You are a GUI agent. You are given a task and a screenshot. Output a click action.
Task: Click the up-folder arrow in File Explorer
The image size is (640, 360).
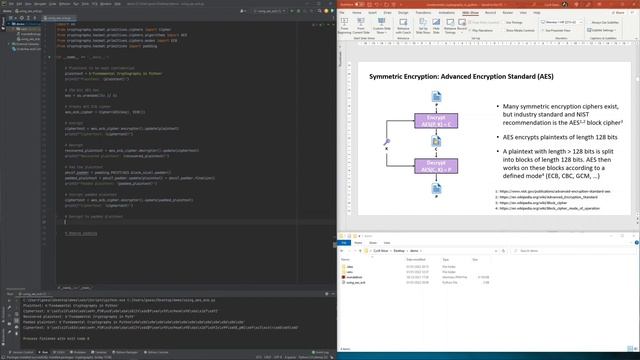pyautogui.click(x=360, y=251)
